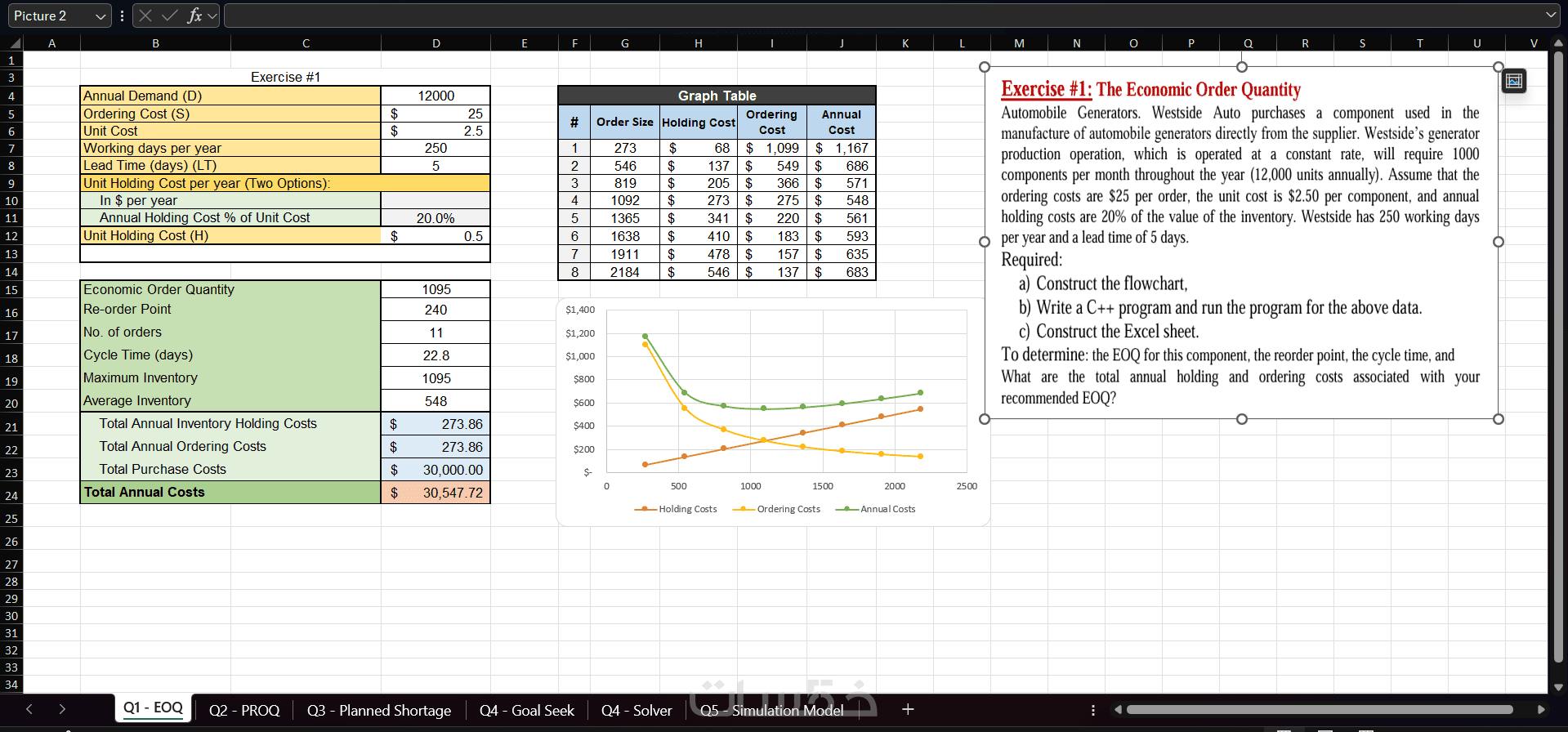
Task: Expand the Name Box dropdown
Action: pyautogui.click(x=101, y=16)
